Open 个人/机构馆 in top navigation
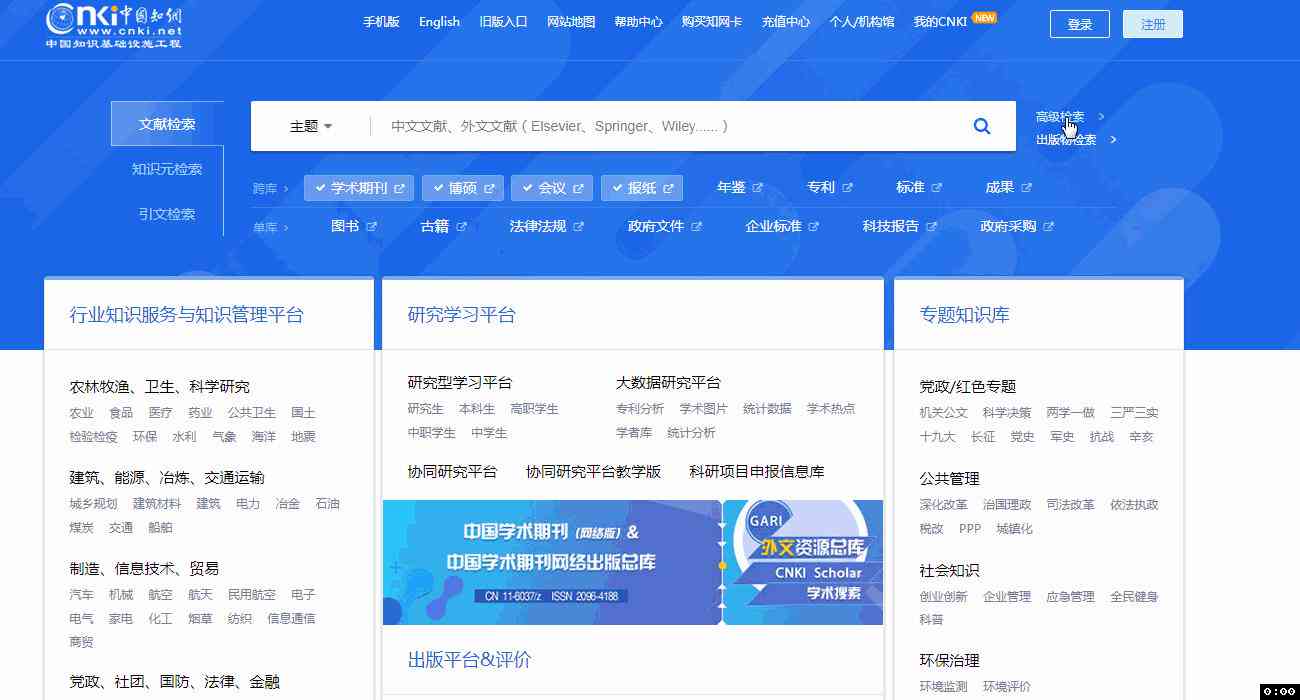 click(x=862, y=21)
